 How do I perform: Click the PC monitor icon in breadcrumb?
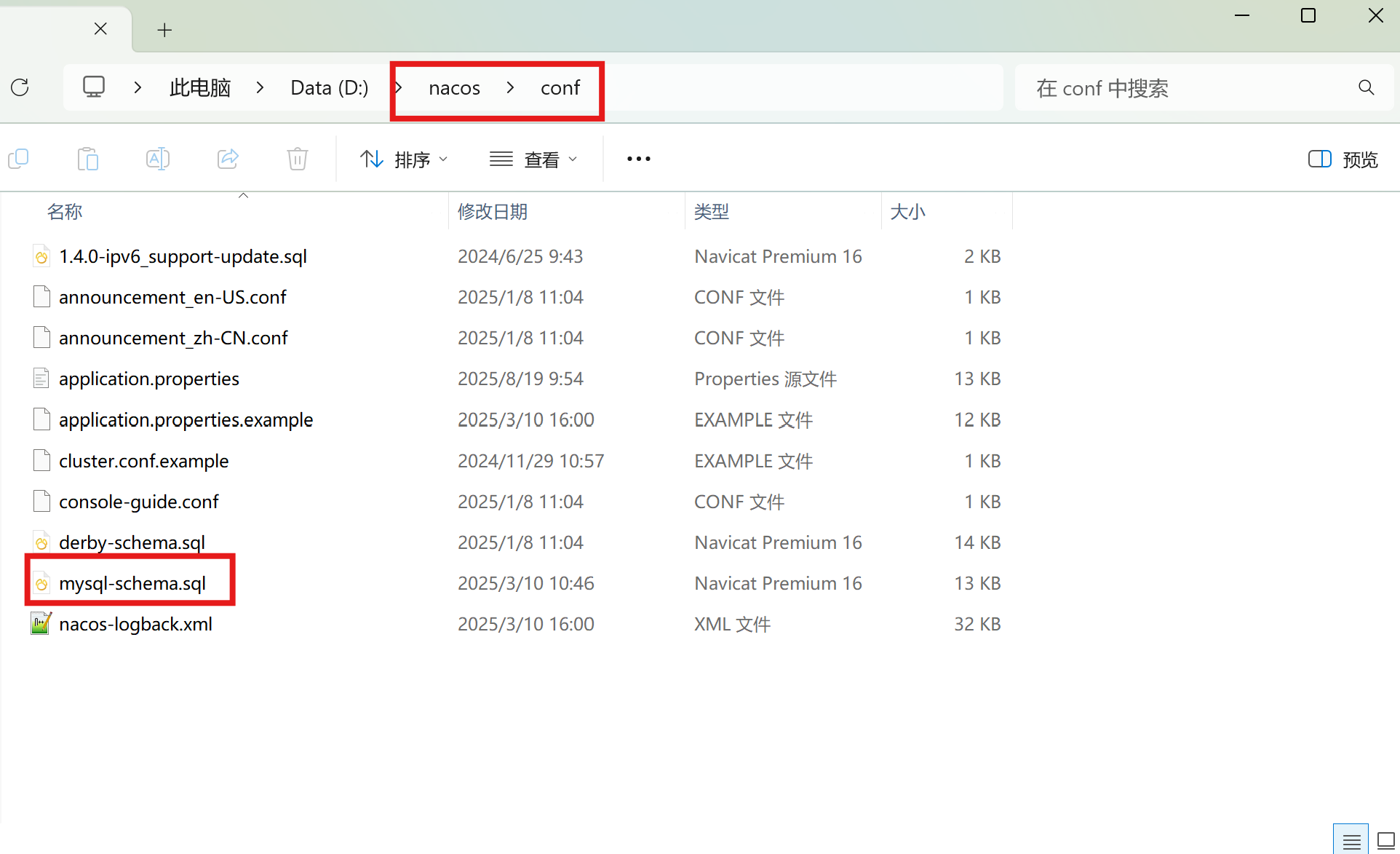click(94, 87)
